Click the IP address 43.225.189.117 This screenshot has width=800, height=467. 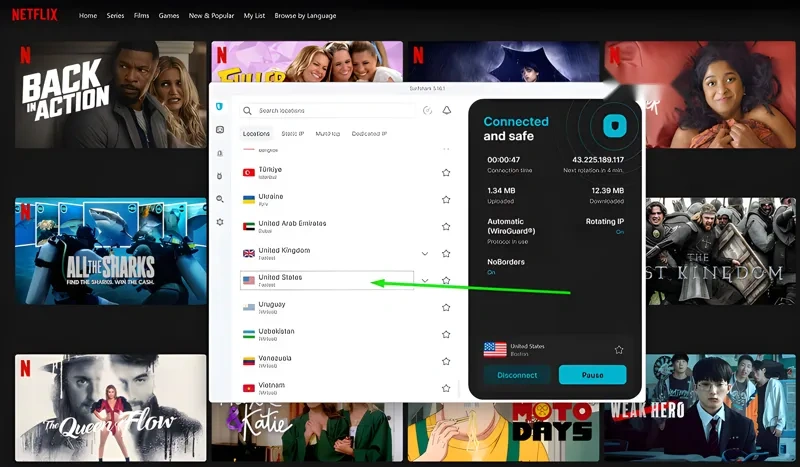(597, 160)
